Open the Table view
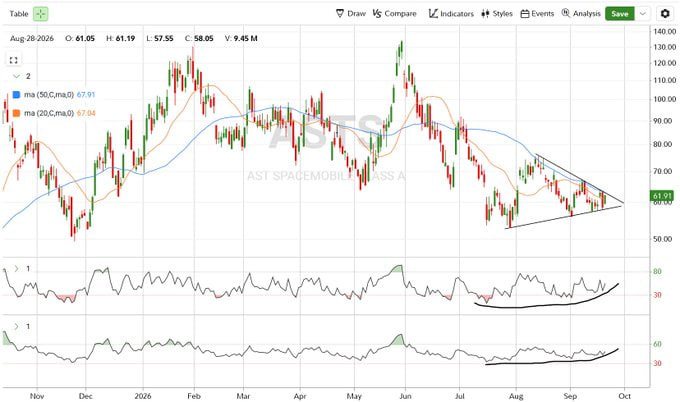Screen dimensions: 680x402 (19, 14)
